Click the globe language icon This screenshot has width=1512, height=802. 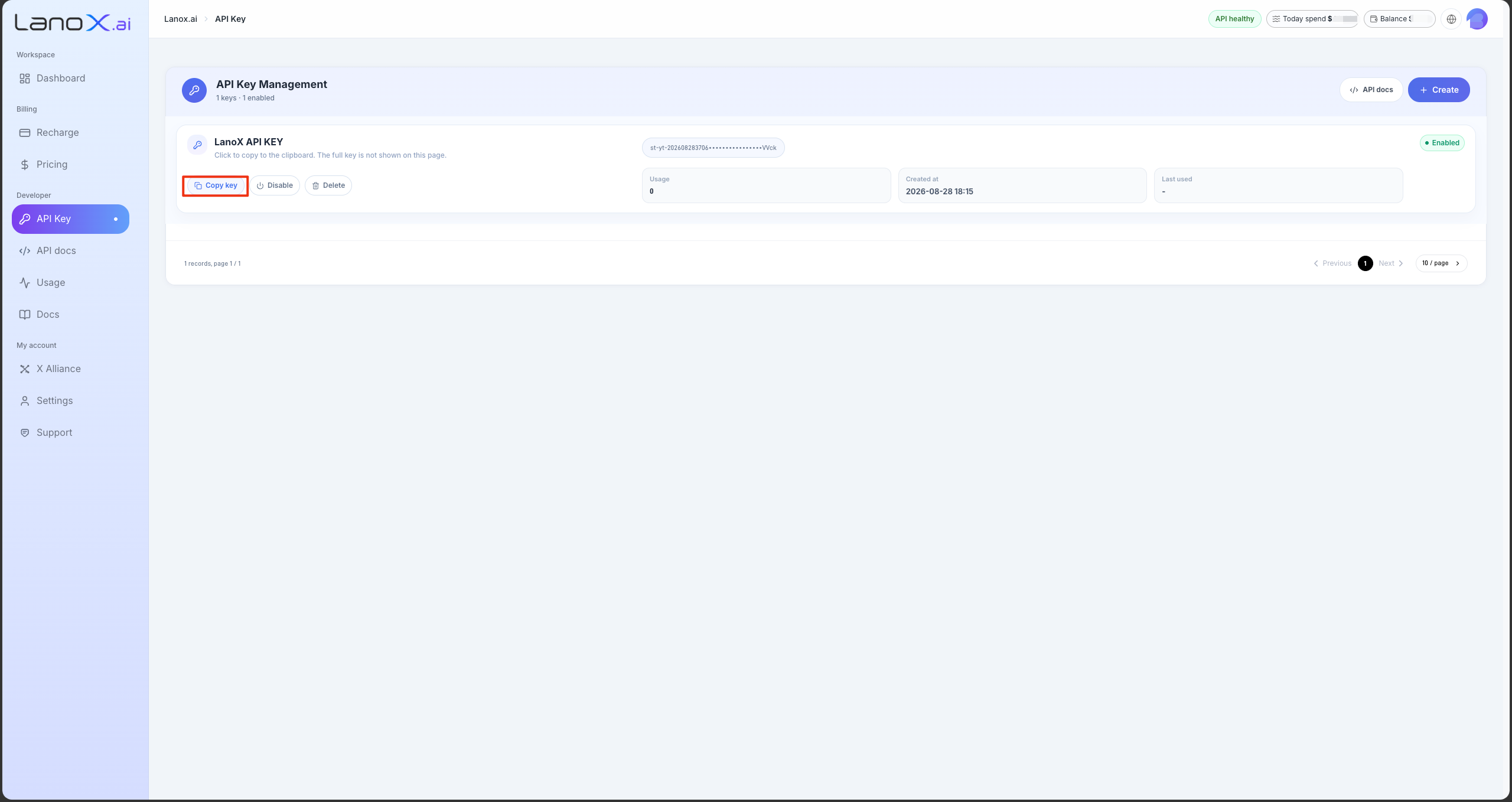tap(1451, 19)
